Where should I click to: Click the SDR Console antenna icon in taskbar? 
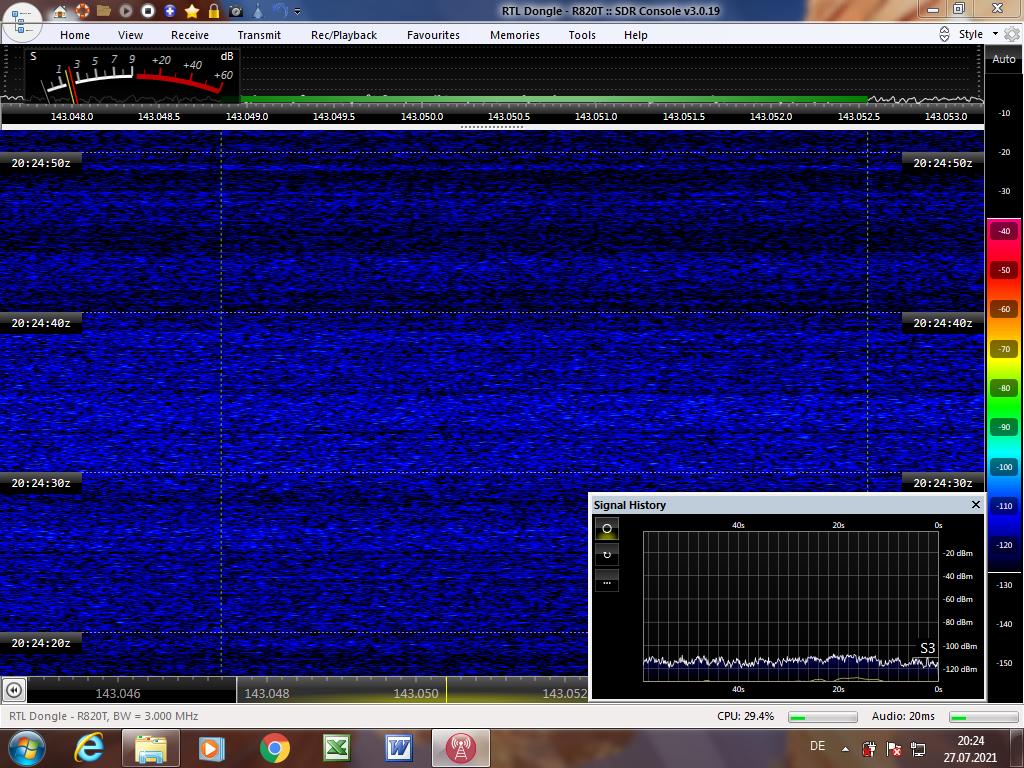460,748
